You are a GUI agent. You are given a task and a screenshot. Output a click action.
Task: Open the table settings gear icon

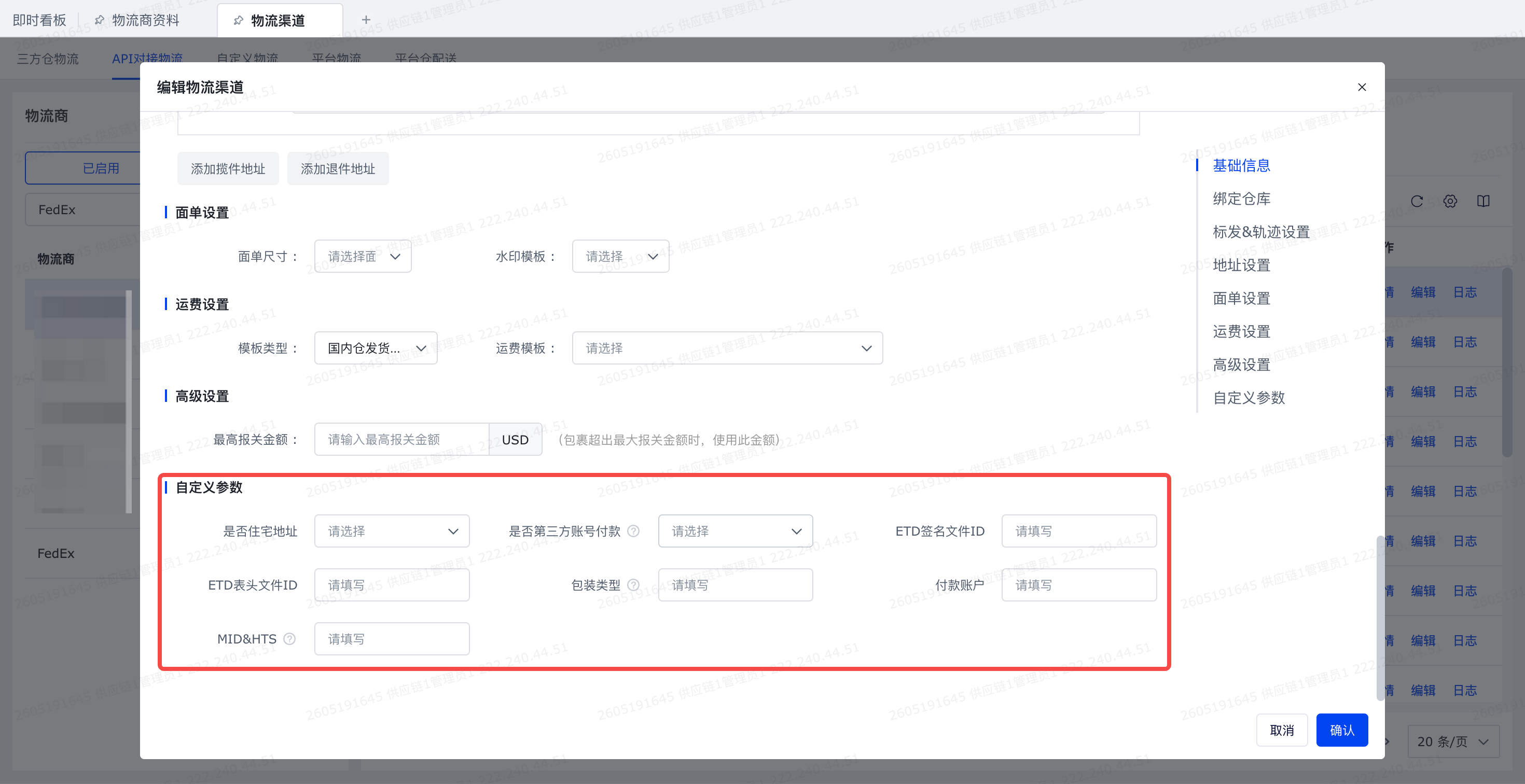click(x=1450, y=201)
